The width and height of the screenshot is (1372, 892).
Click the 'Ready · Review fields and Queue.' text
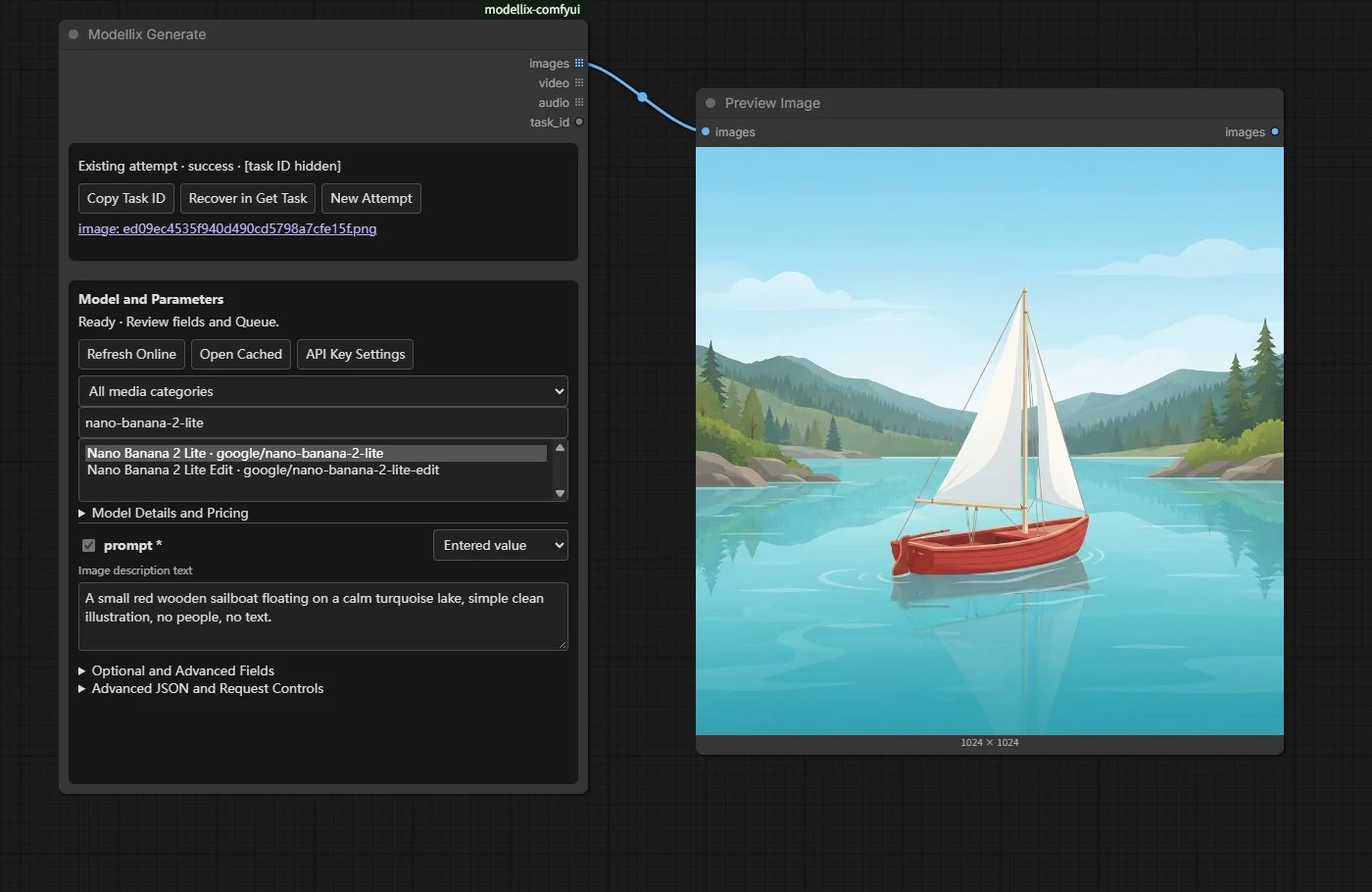click(x=178, y=322)
